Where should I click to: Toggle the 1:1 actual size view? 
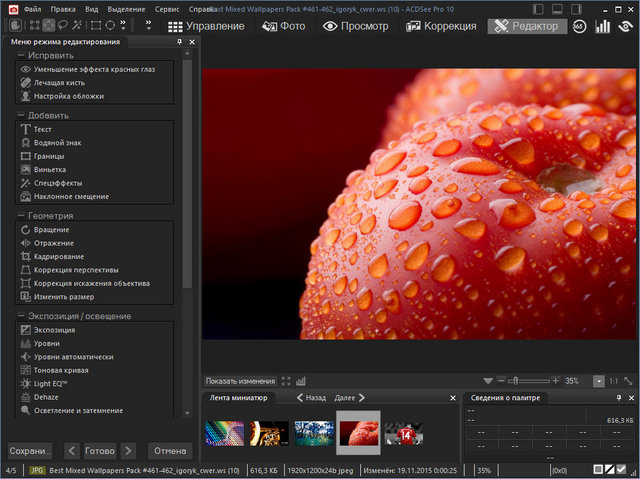(x=614, y=381)
